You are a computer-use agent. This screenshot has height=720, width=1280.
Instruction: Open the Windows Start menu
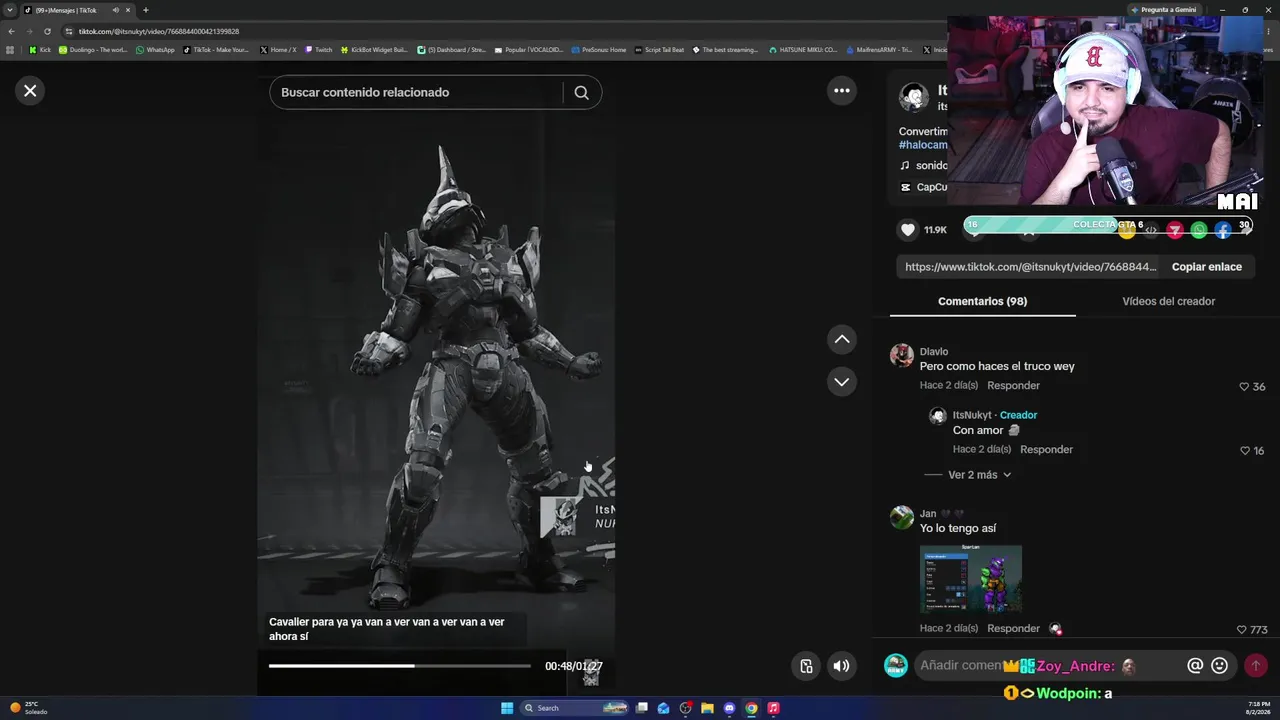[x=507, y=708]
